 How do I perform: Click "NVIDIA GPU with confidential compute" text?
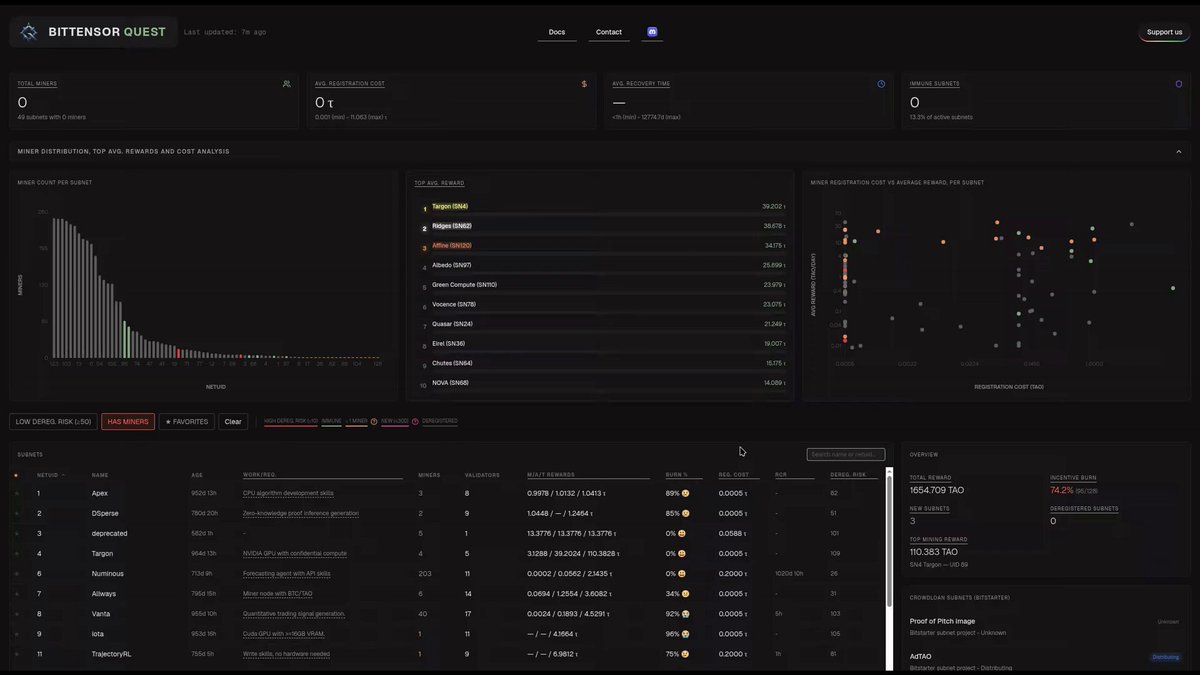[x=295, y=553]
